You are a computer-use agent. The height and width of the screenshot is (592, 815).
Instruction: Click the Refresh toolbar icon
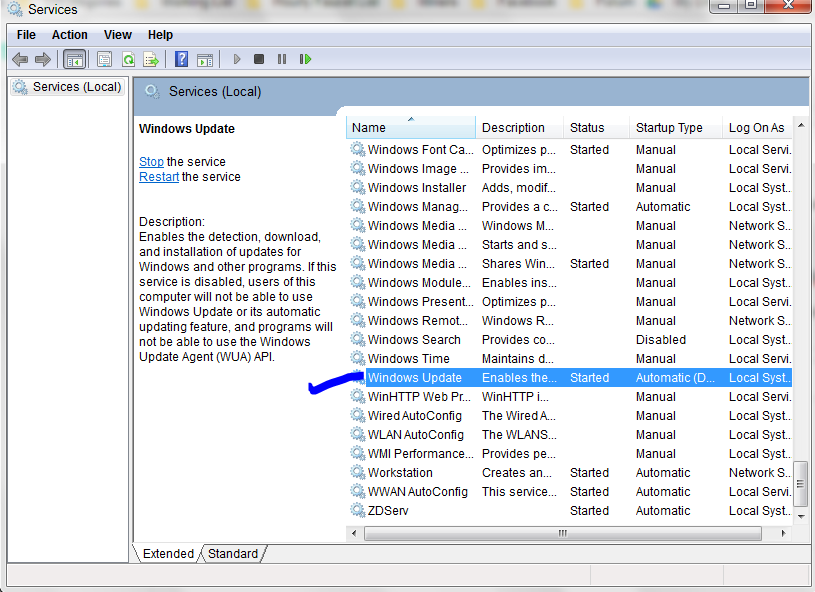coord(128,59)
